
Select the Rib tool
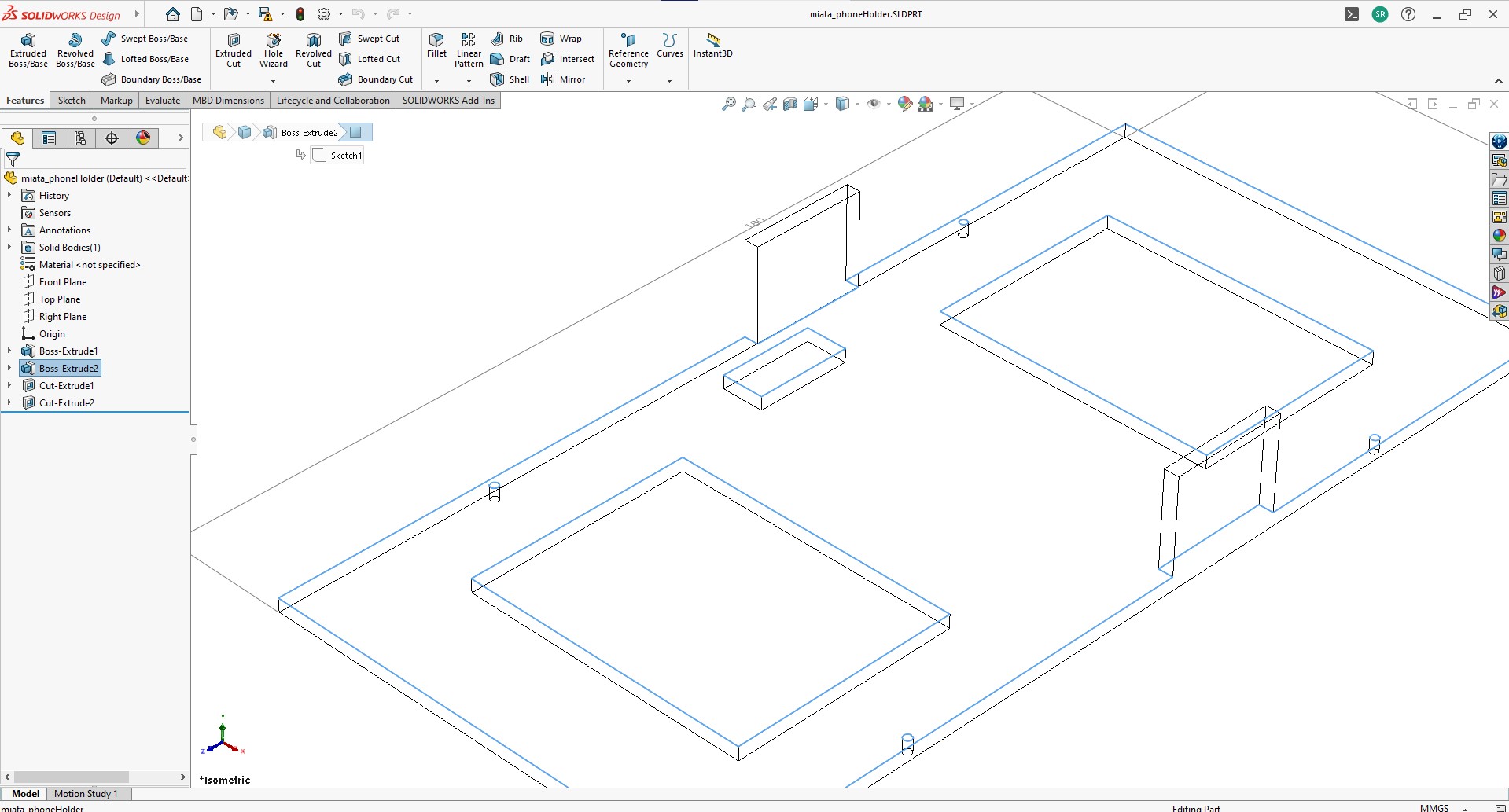506,39
